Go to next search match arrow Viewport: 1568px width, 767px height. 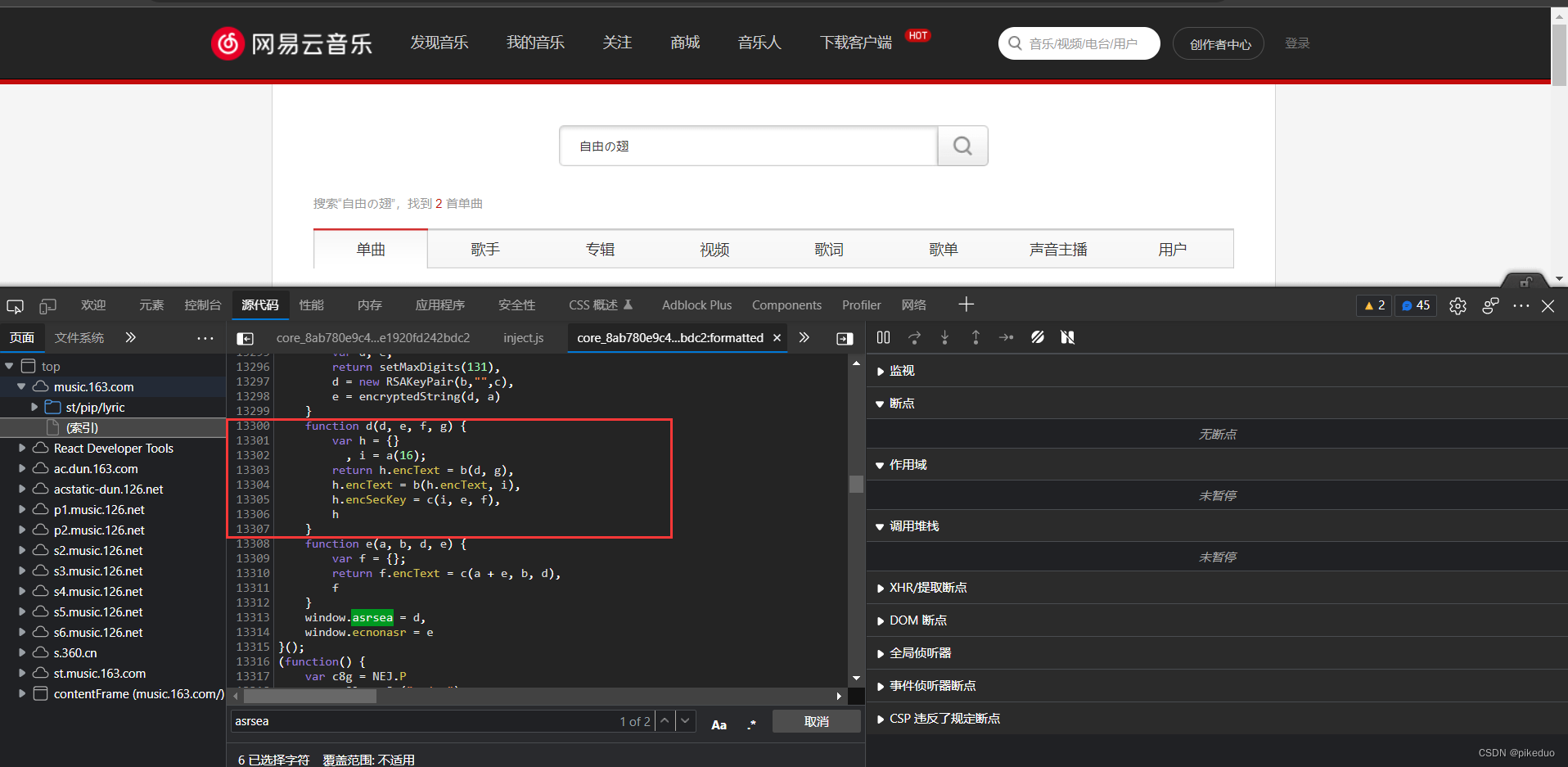[x=685, y=721]
